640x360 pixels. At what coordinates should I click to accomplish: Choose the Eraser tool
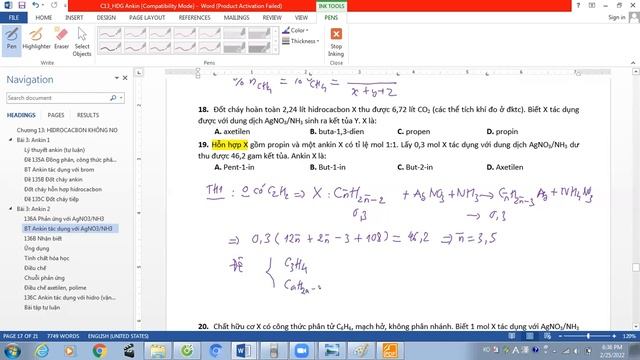point(61,39)
